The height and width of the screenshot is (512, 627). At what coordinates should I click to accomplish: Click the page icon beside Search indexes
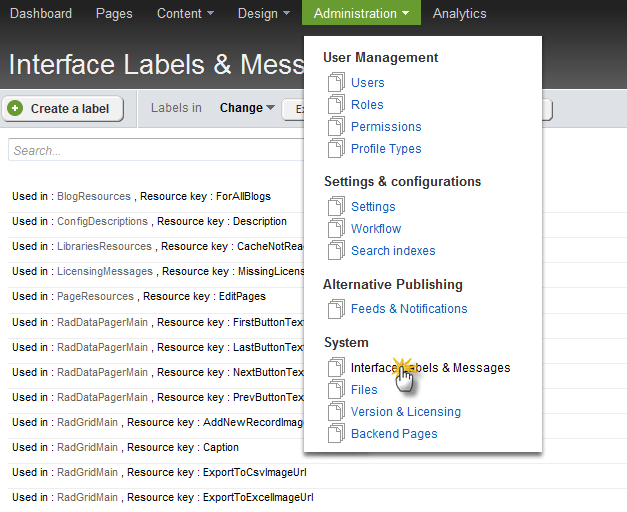pos(336,250)
